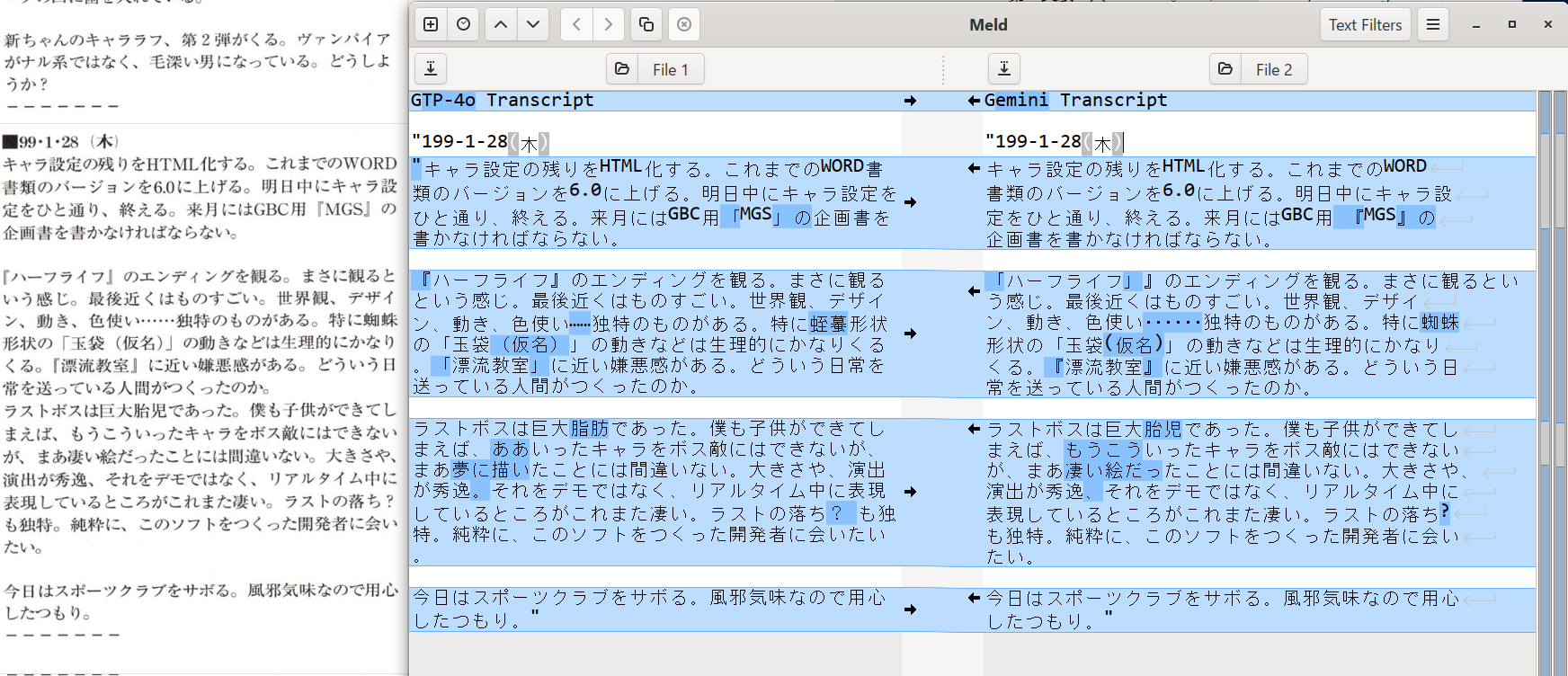Pull Gemini title change left with arrow
1568x676 pixels.
click(974, 101)
